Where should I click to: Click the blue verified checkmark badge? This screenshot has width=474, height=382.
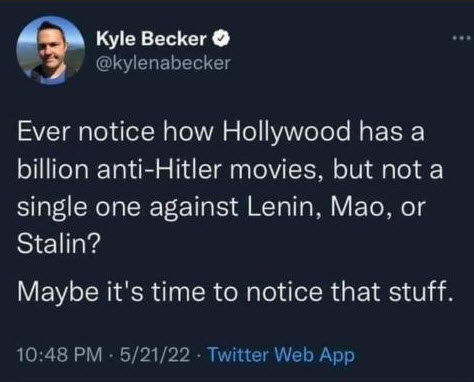pos(222,38)
